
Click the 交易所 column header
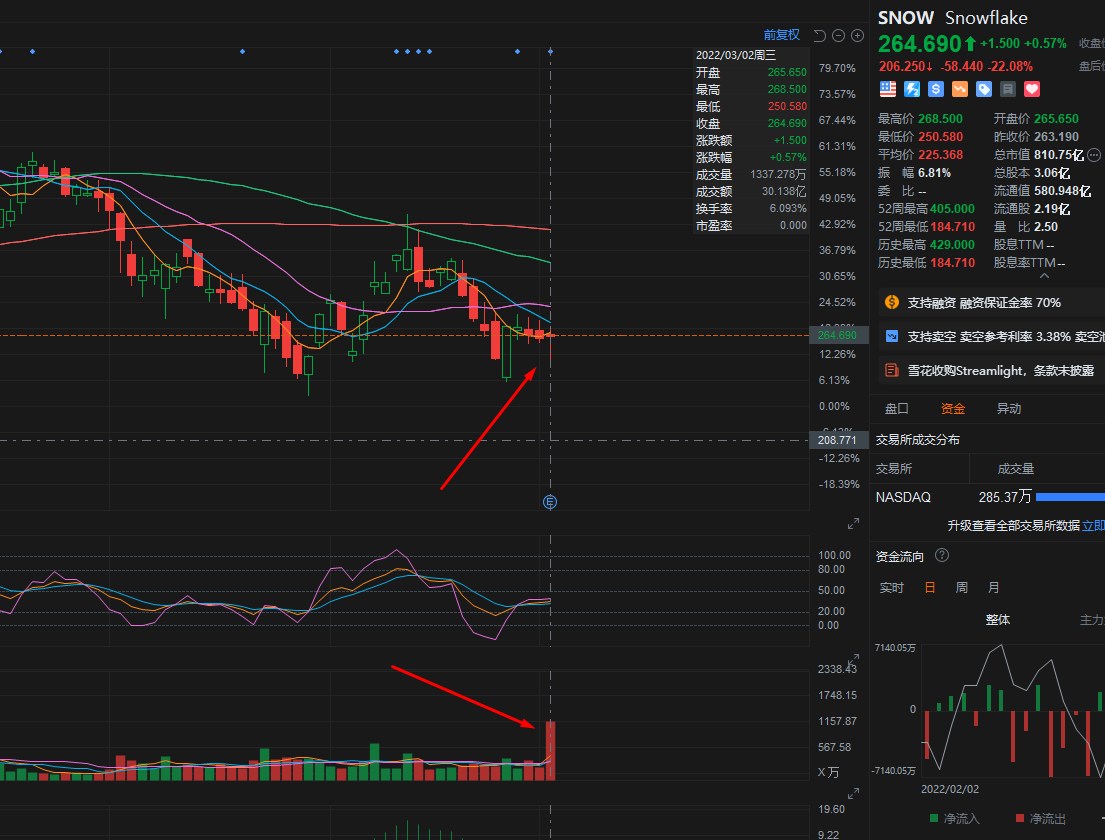click(x=894, y=469)
